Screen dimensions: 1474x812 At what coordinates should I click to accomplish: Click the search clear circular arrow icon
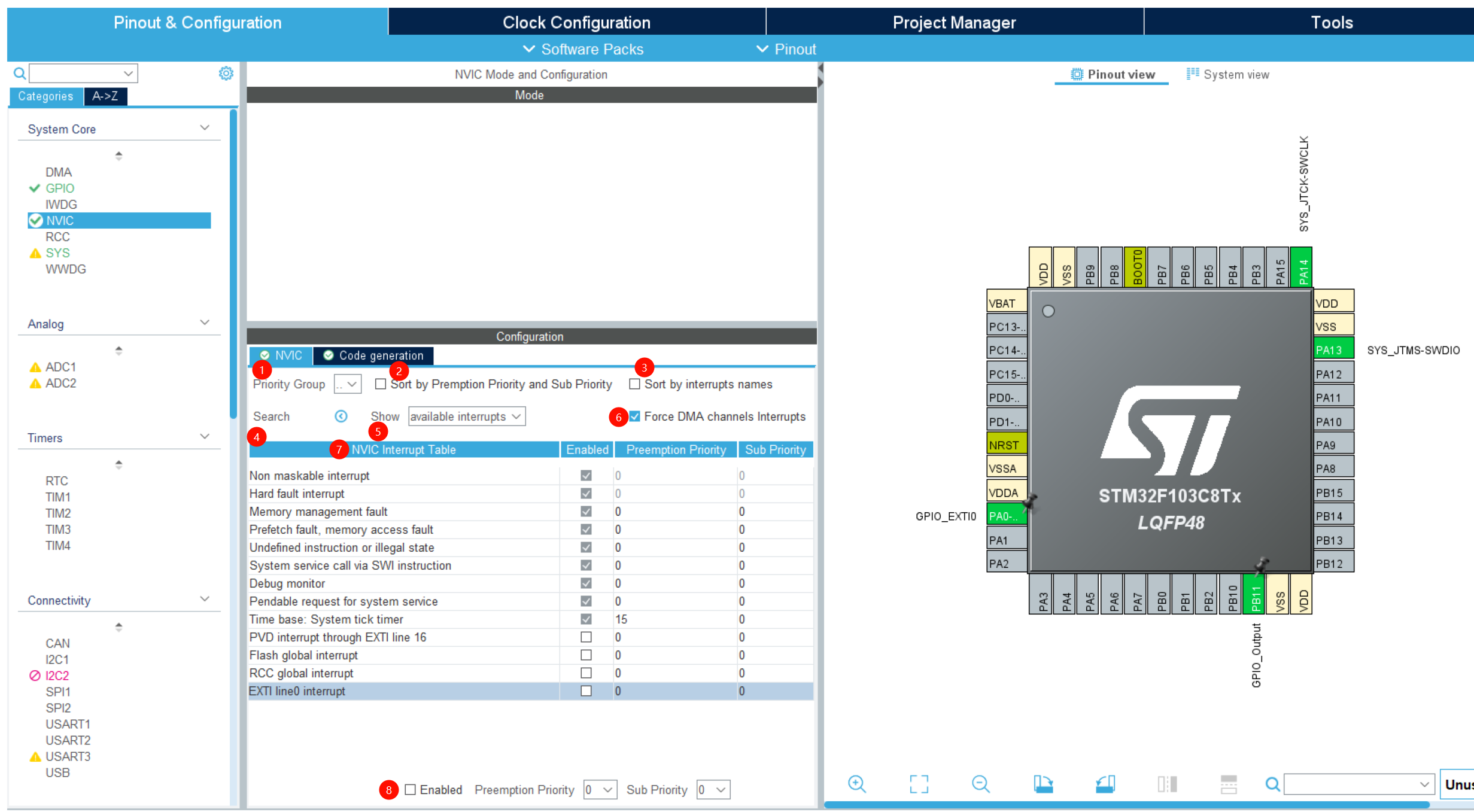tap(341, 416)
